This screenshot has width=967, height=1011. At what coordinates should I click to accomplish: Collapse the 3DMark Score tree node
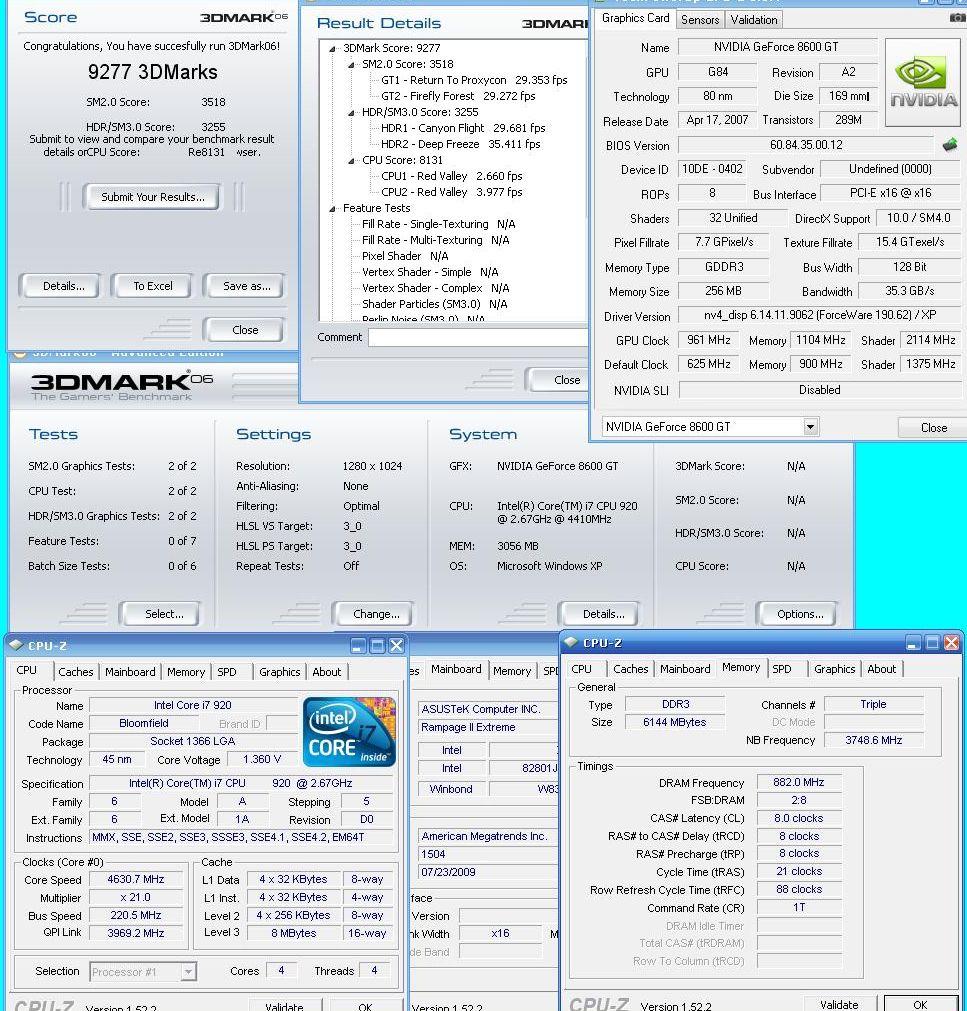click(x=333, y=48)
